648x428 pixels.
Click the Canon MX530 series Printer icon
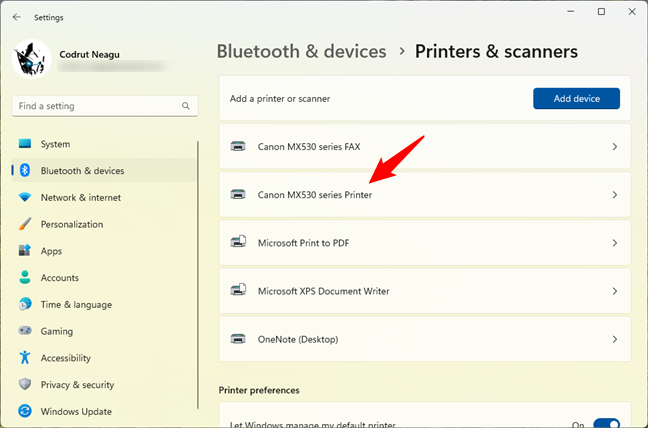click(238, 194)
